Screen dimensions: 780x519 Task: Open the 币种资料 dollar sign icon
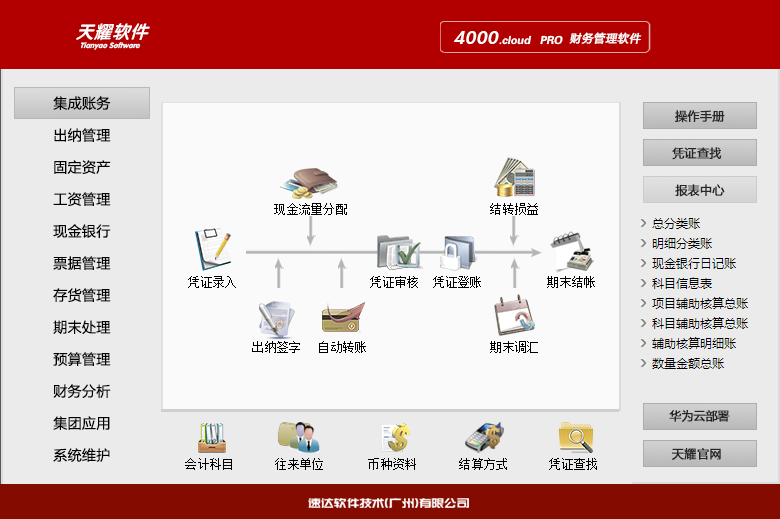[395, 438]
